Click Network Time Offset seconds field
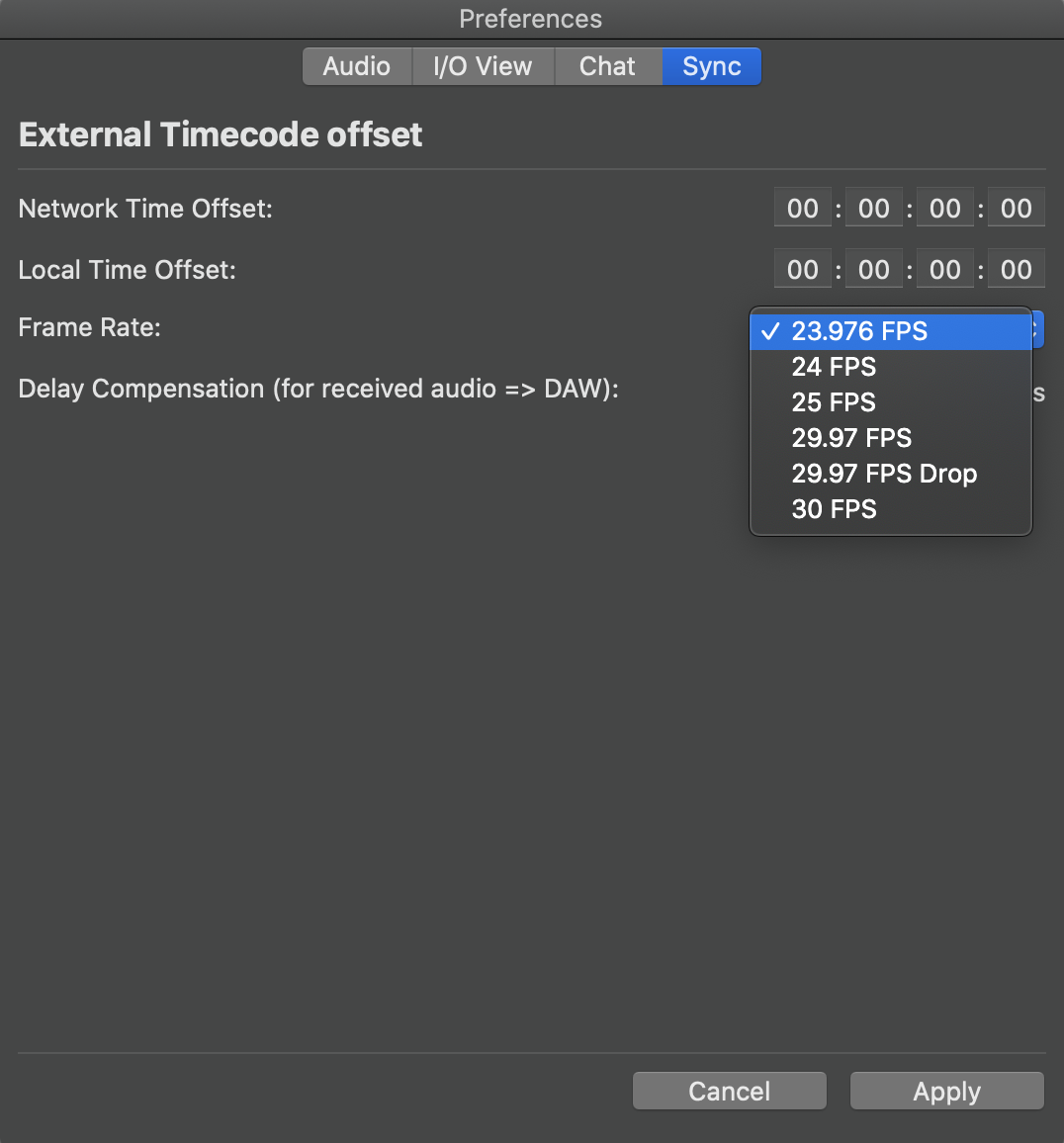 point(945,209)
